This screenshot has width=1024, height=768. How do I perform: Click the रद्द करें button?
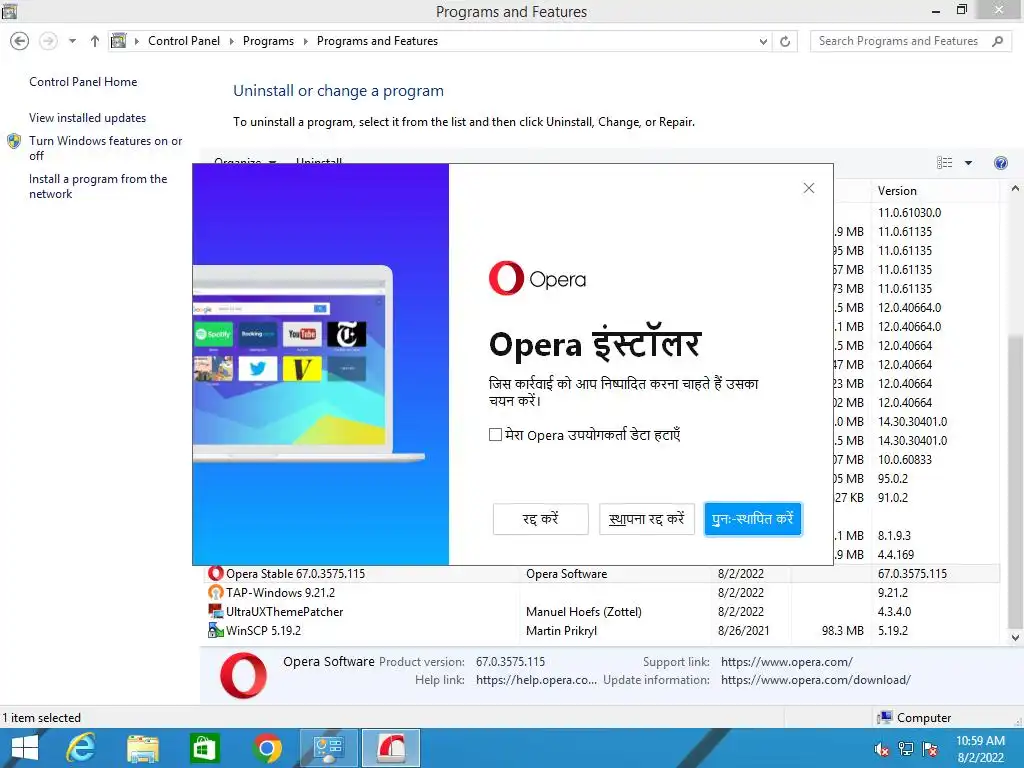540,519
